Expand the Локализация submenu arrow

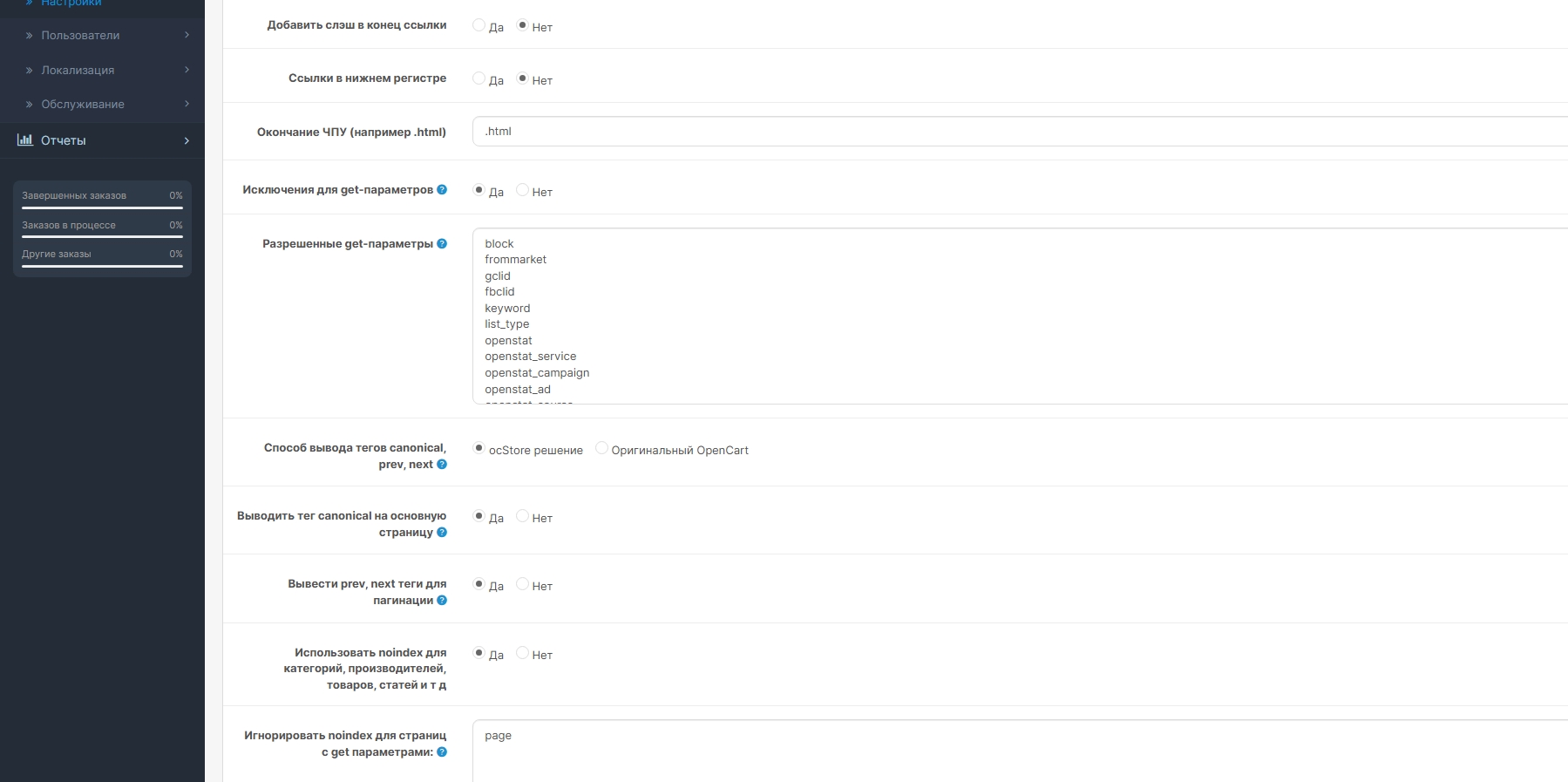[187, 70]
